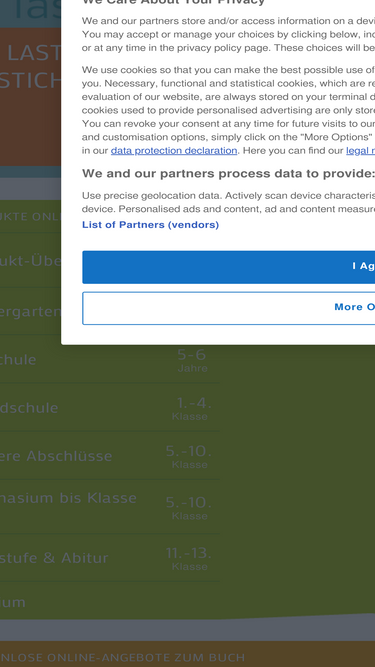Click the 11.-13. Klasse grade label

point(188,559)
